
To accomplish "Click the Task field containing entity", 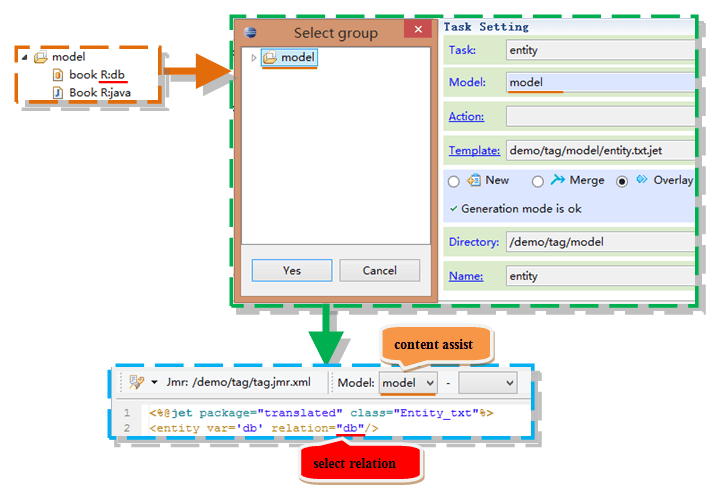I will pyautogui.click(x=601, y=50).
